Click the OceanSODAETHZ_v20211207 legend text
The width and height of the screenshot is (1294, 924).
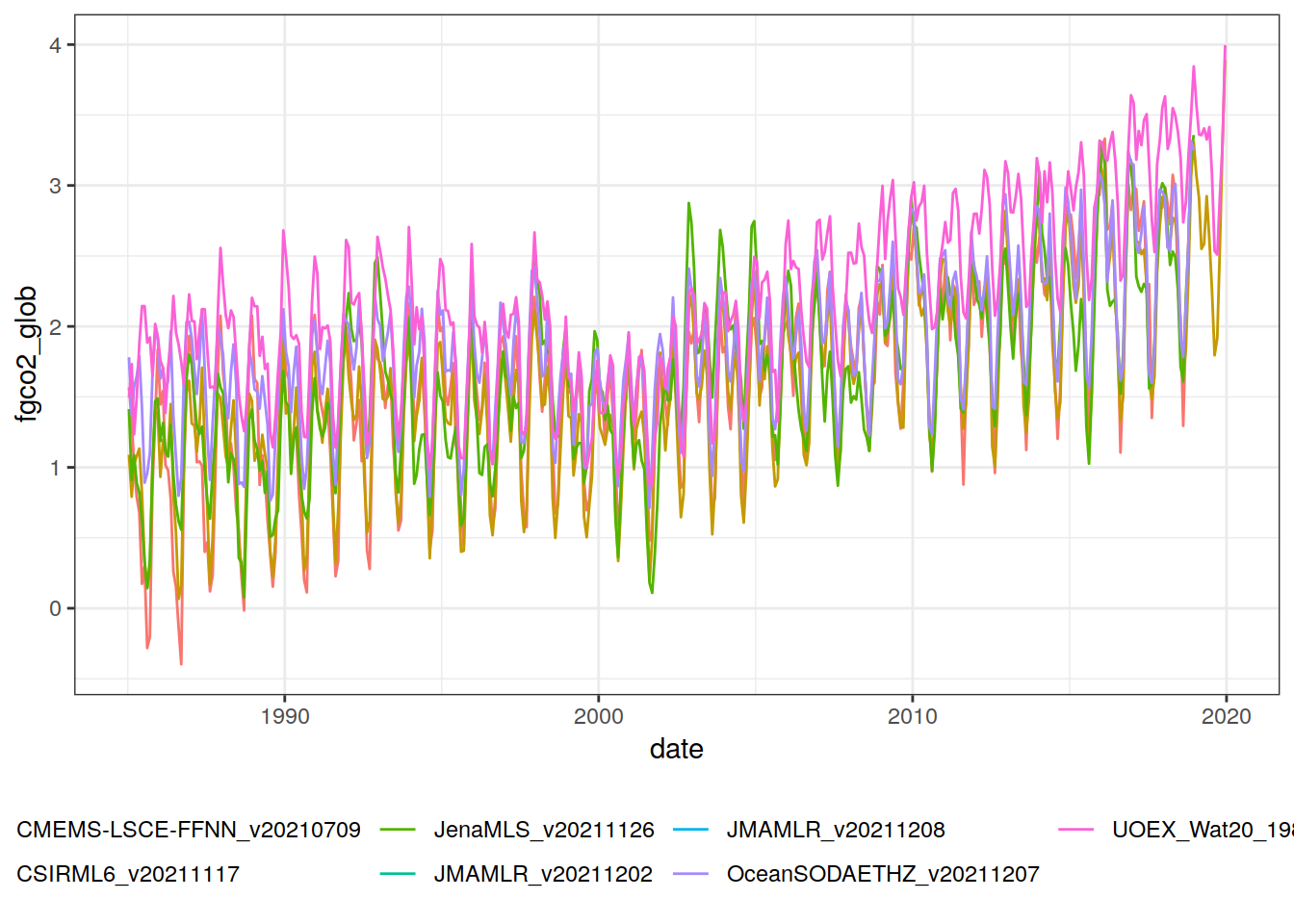[883, 874]
